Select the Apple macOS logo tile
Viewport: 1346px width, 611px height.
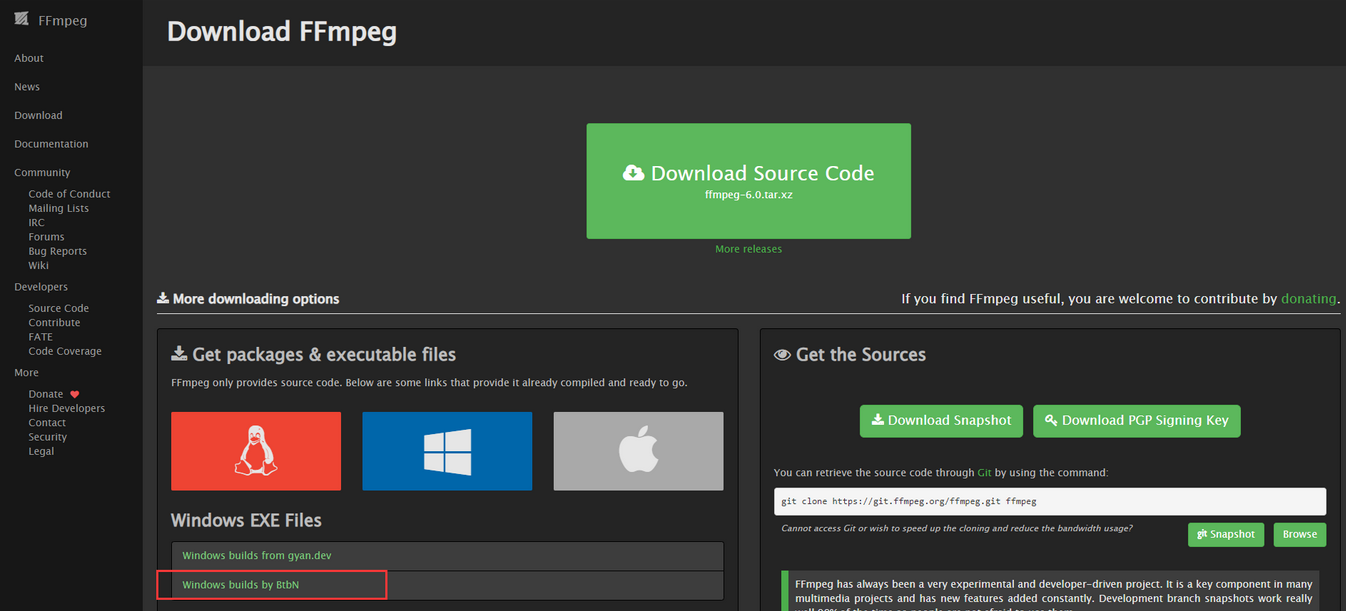638,451
